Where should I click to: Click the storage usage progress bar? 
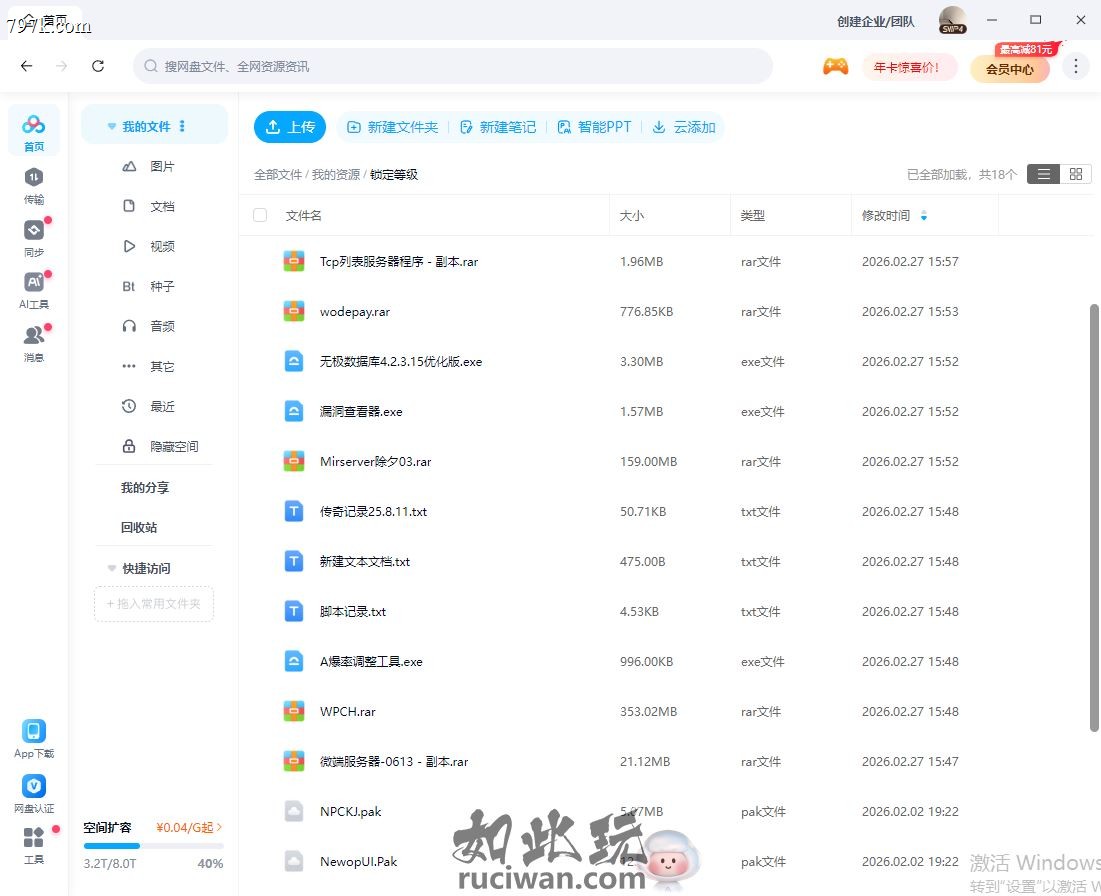[x=153, y=846]
